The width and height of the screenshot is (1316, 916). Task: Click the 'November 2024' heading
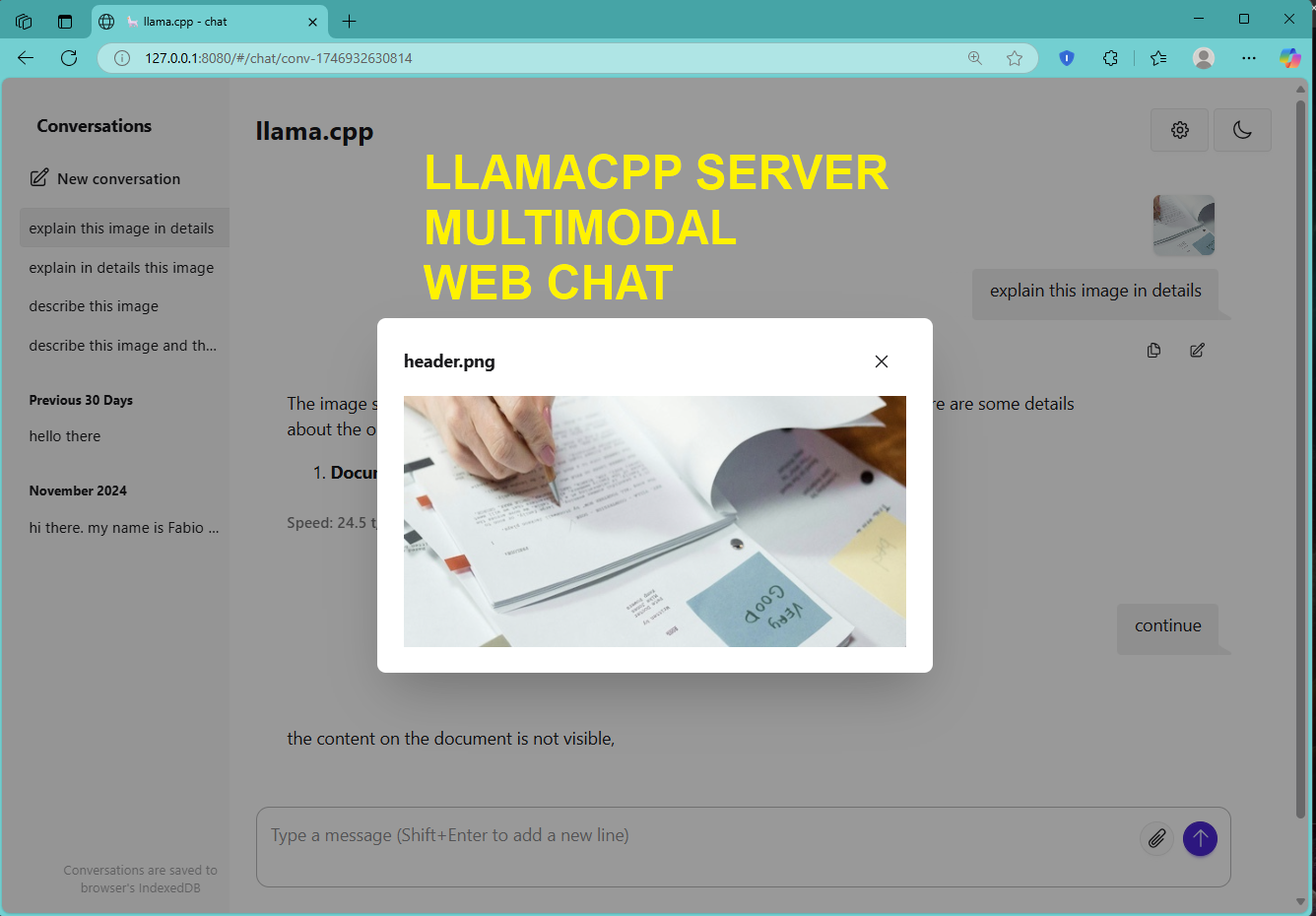pos(78,491)
